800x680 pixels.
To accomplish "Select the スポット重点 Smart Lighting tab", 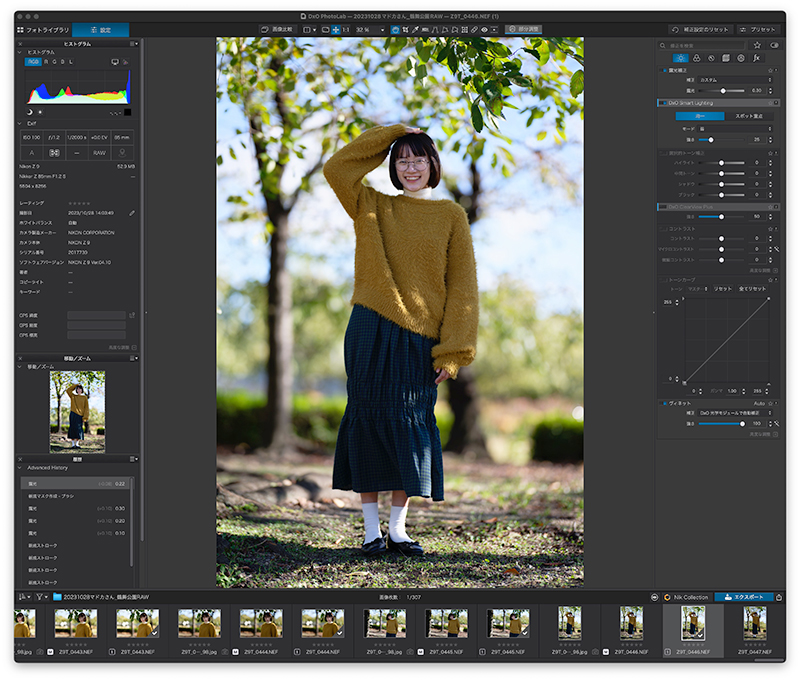I will 749,116.
